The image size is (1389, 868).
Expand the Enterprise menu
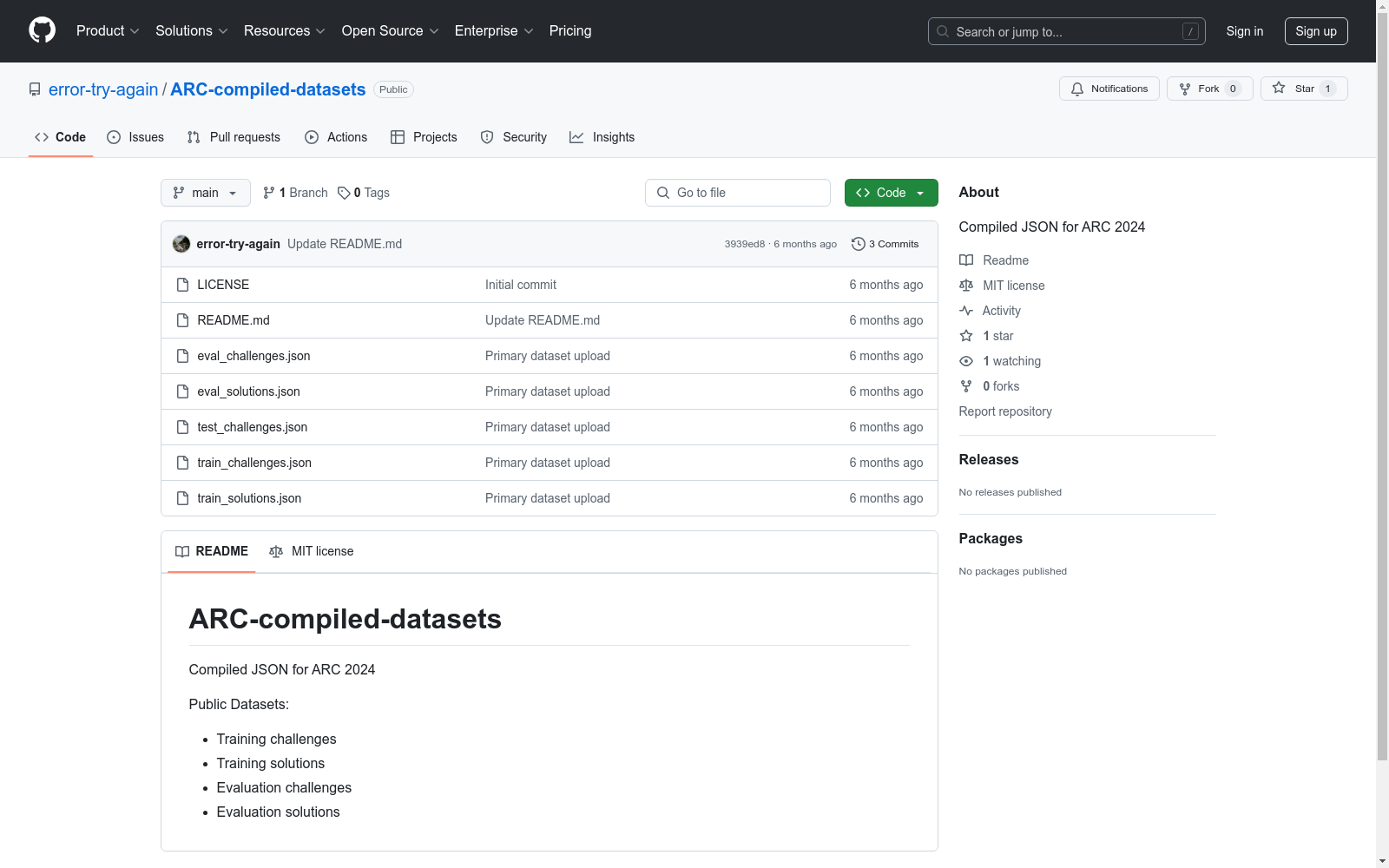(x=494, y=31)
